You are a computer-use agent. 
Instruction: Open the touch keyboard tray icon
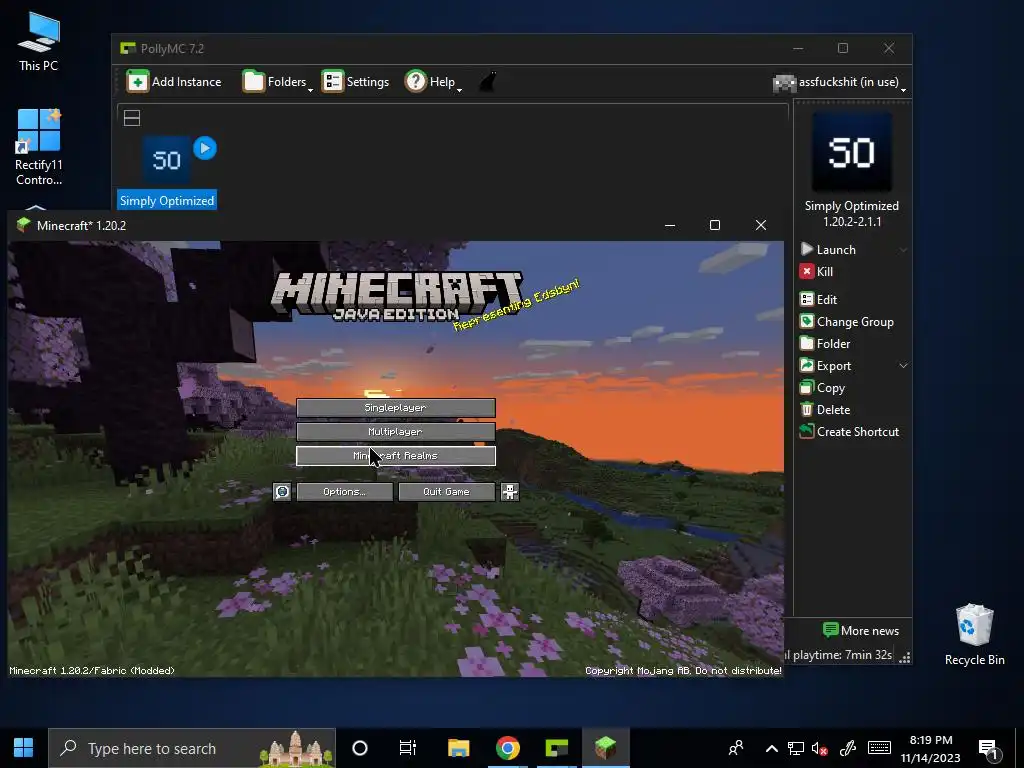pos(879,748)
